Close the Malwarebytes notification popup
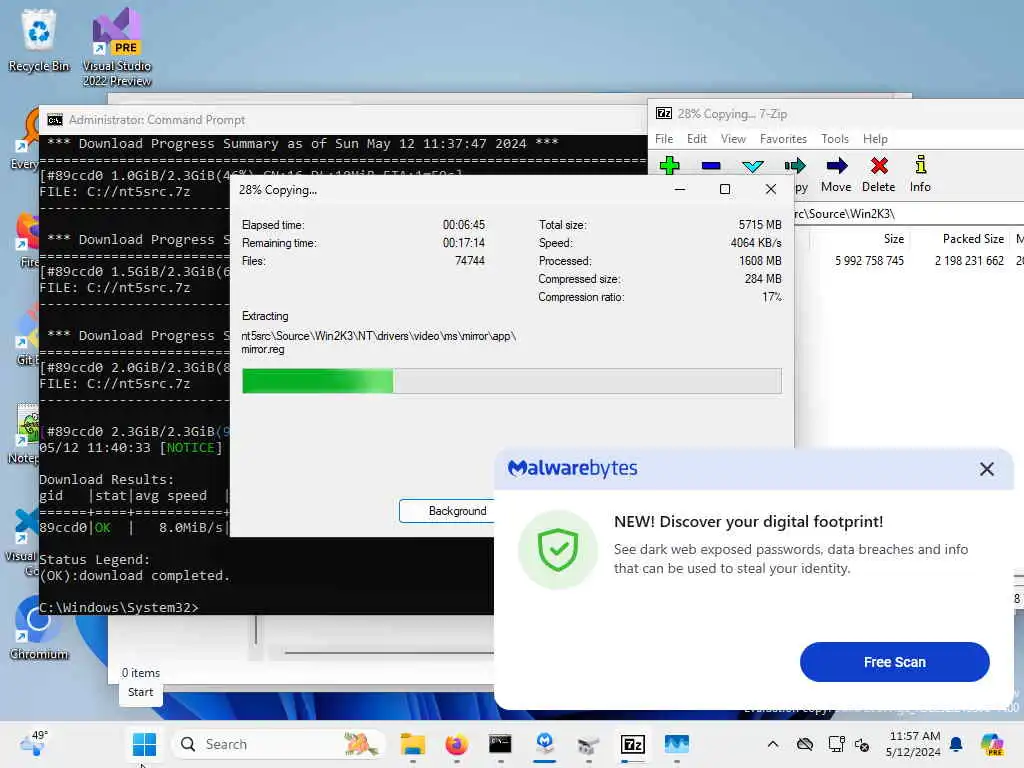 click(x=986, y=469)
